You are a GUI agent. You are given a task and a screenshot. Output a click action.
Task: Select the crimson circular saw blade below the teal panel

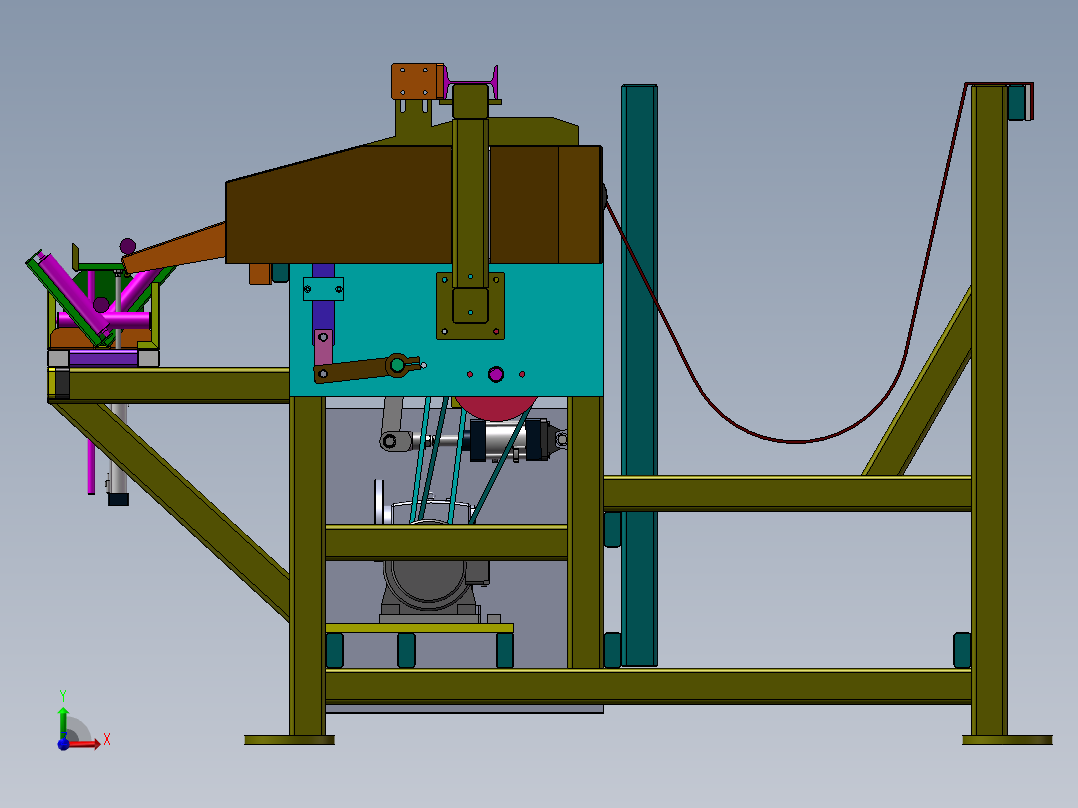497,408
